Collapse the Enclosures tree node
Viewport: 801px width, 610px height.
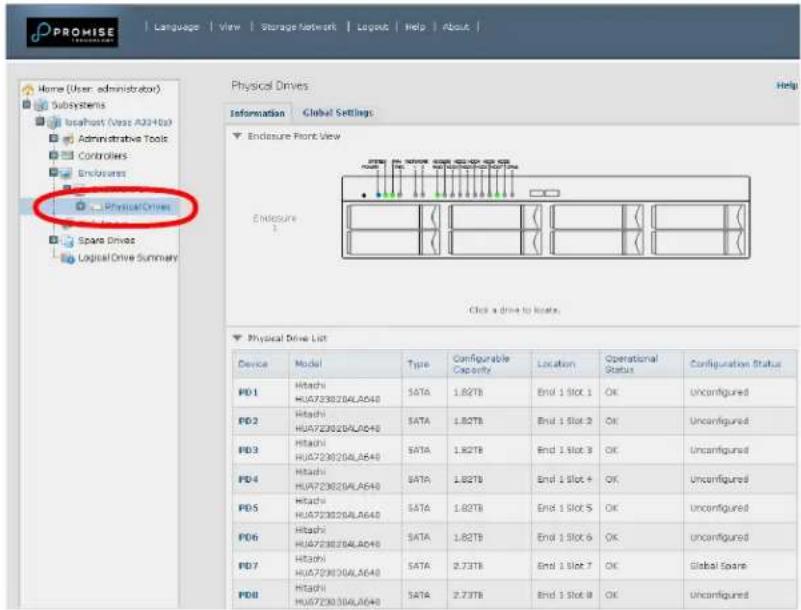click(x=53, y=172)
